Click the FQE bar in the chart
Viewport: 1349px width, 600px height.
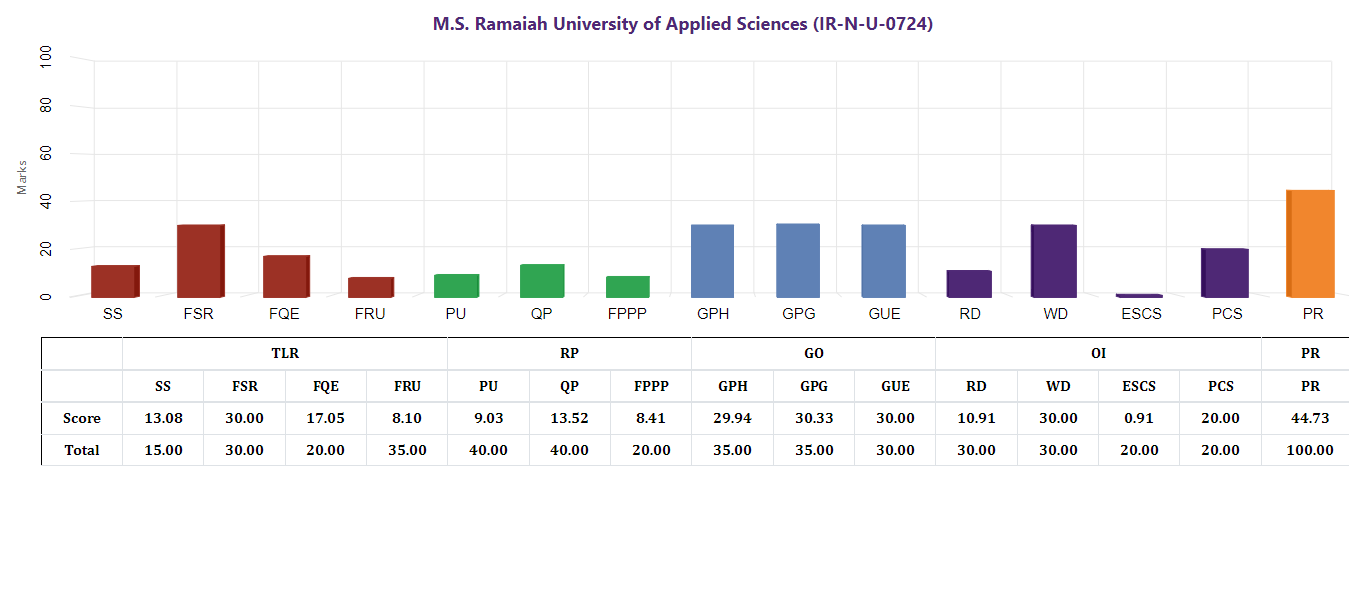point(286,276)
